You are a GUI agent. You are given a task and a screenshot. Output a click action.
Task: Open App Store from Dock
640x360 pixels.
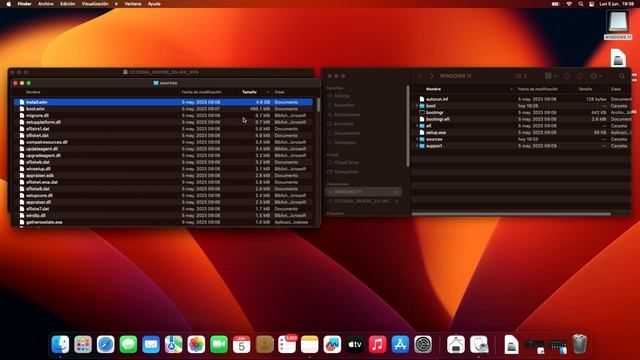click(x=400, y=344)
